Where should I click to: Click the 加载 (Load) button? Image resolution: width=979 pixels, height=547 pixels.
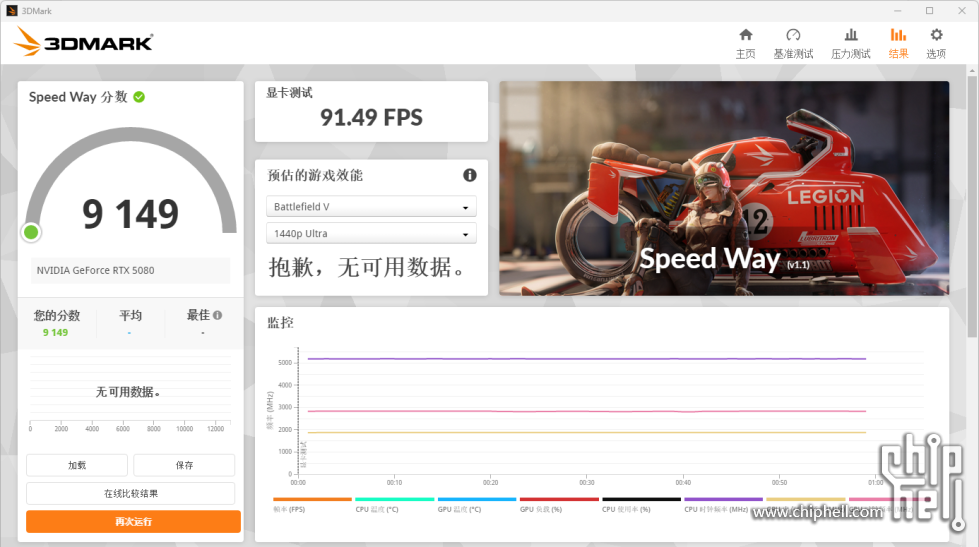pos(77,465)
